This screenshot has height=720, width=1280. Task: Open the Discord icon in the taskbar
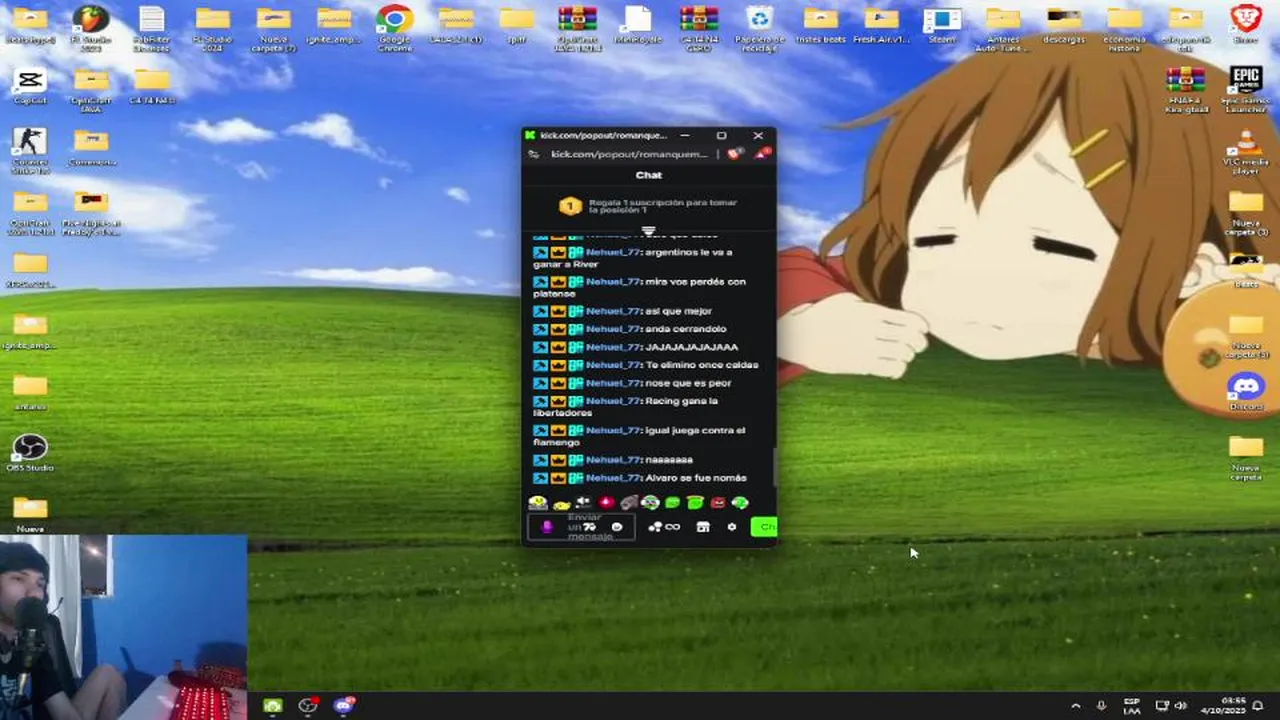(344, 706)
